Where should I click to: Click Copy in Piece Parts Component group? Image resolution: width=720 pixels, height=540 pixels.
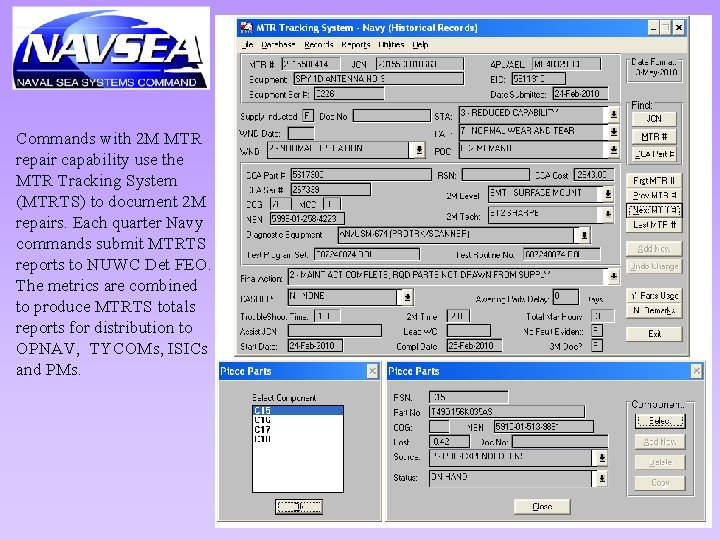pyautogui.click(x=660, y=483)
